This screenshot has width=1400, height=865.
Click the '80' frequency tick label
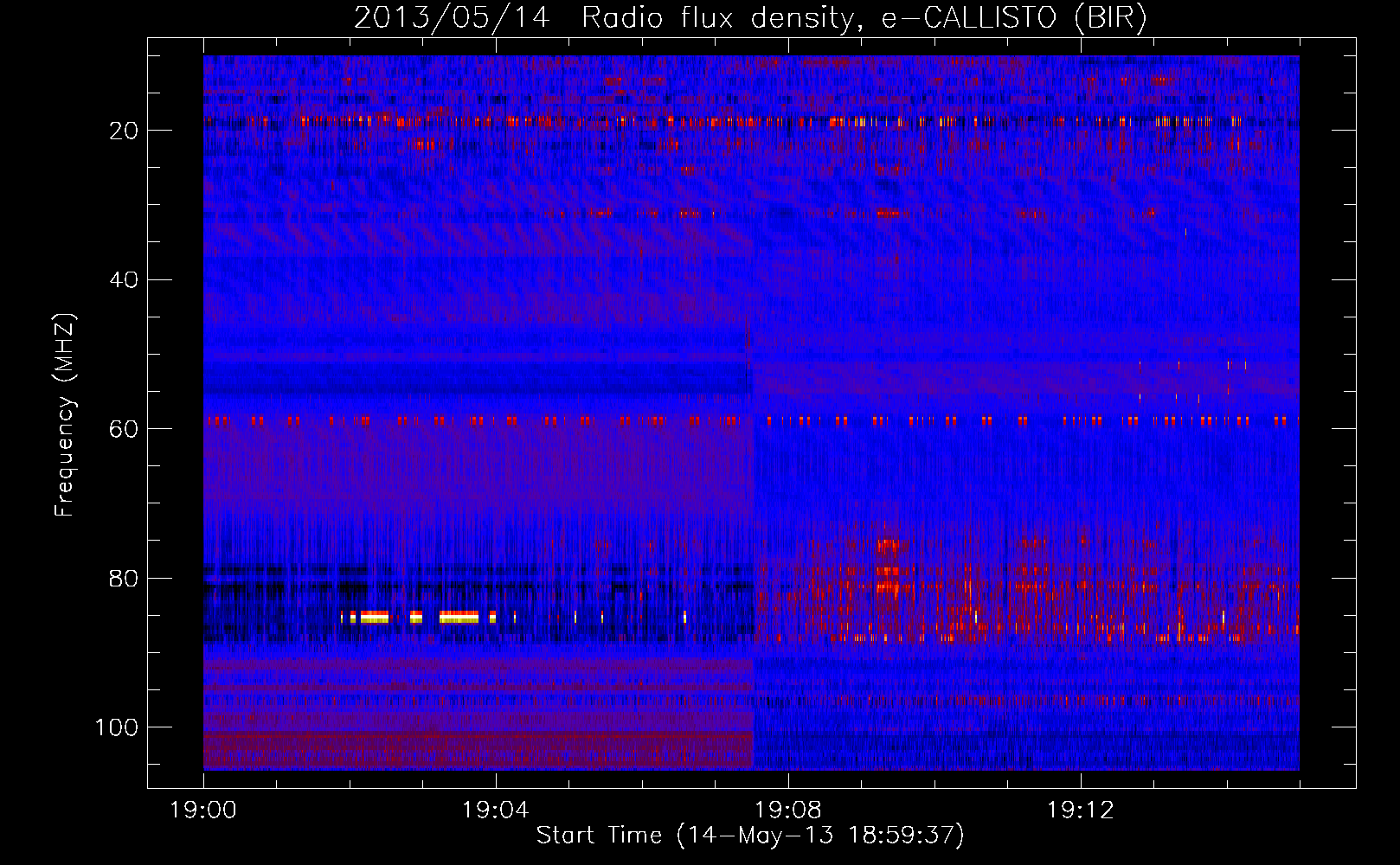coord(125,579)
